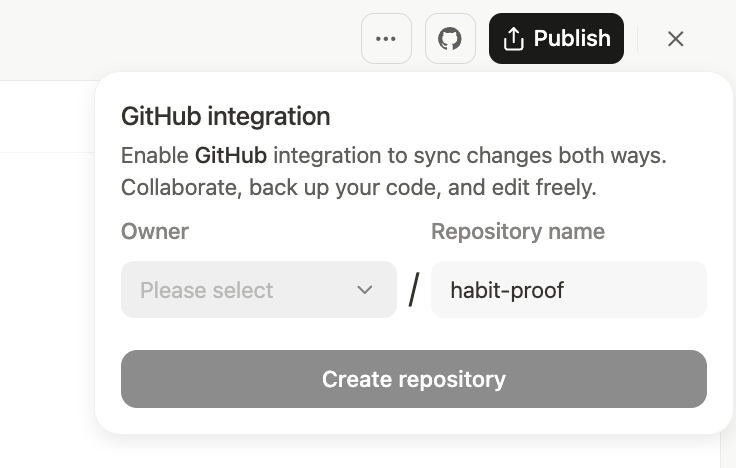Click the upload arrow icon inside Publish
This screenshot has width=736, height=468.
click(x=513, y=39)
